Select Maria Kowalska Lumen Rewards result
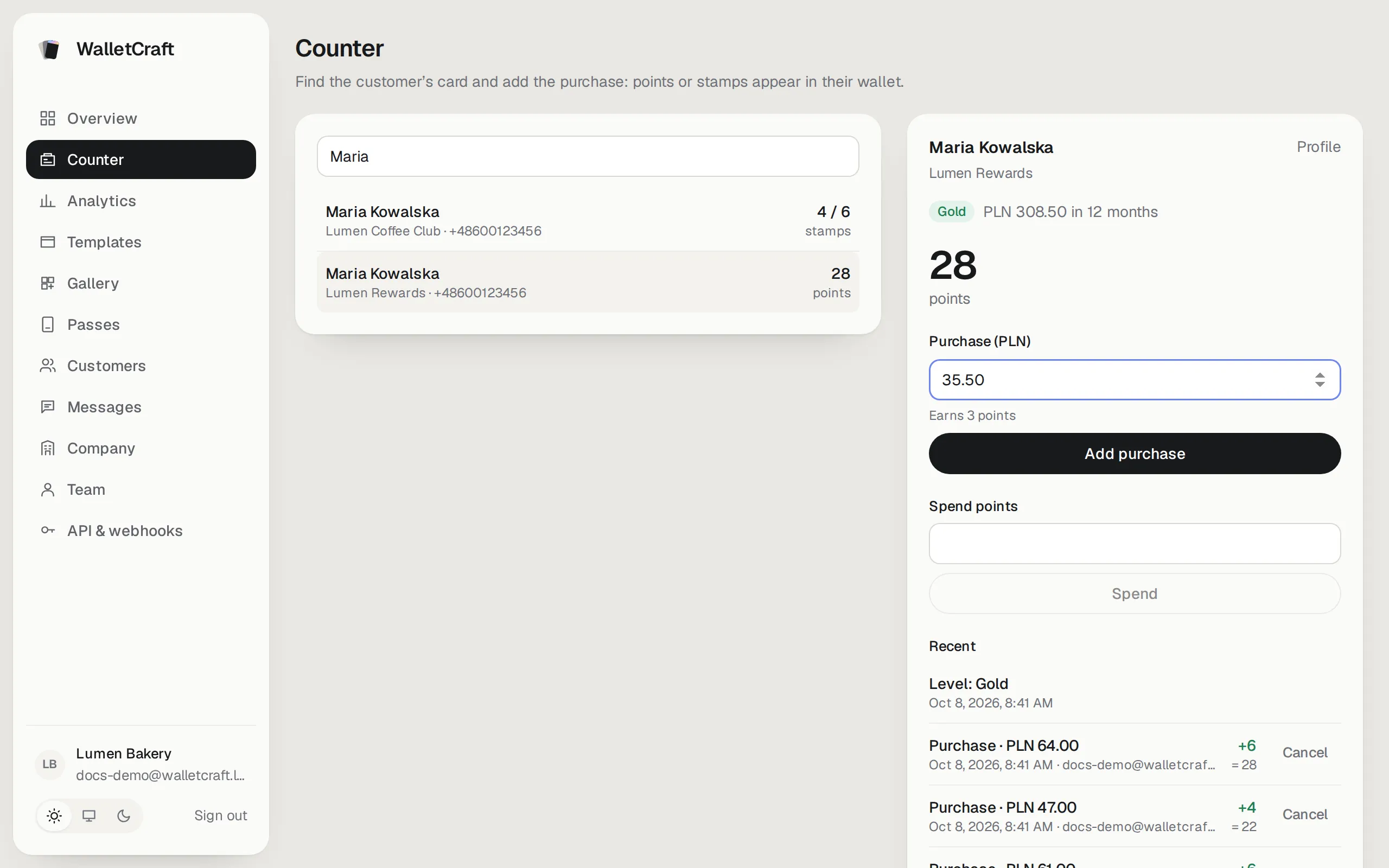1389x868 pixels. click(x=588, y=282)
